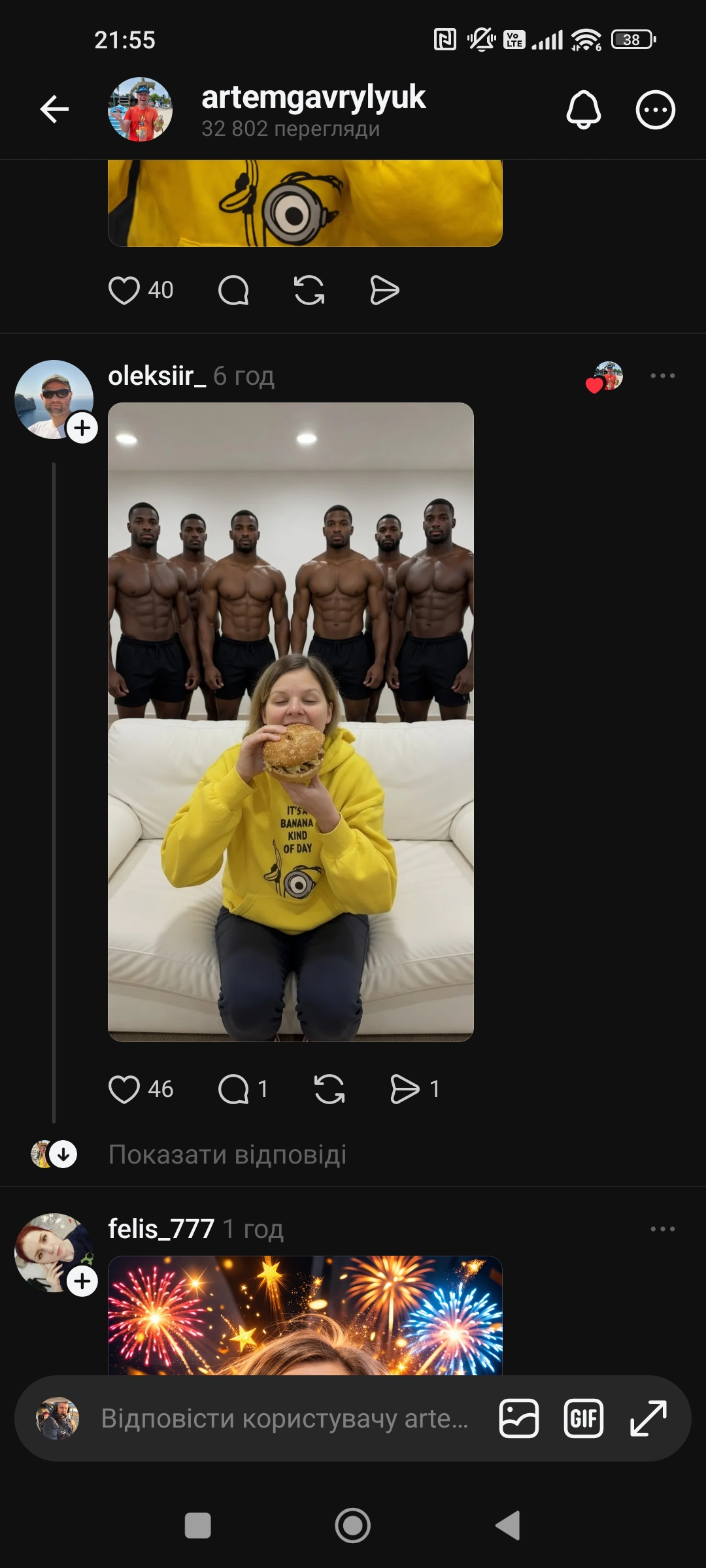Image resolution: width=706 pixels, height=1568 pixels.
Task: Share oleksiir_ reply via send icon
Action: click(405, 1089)
